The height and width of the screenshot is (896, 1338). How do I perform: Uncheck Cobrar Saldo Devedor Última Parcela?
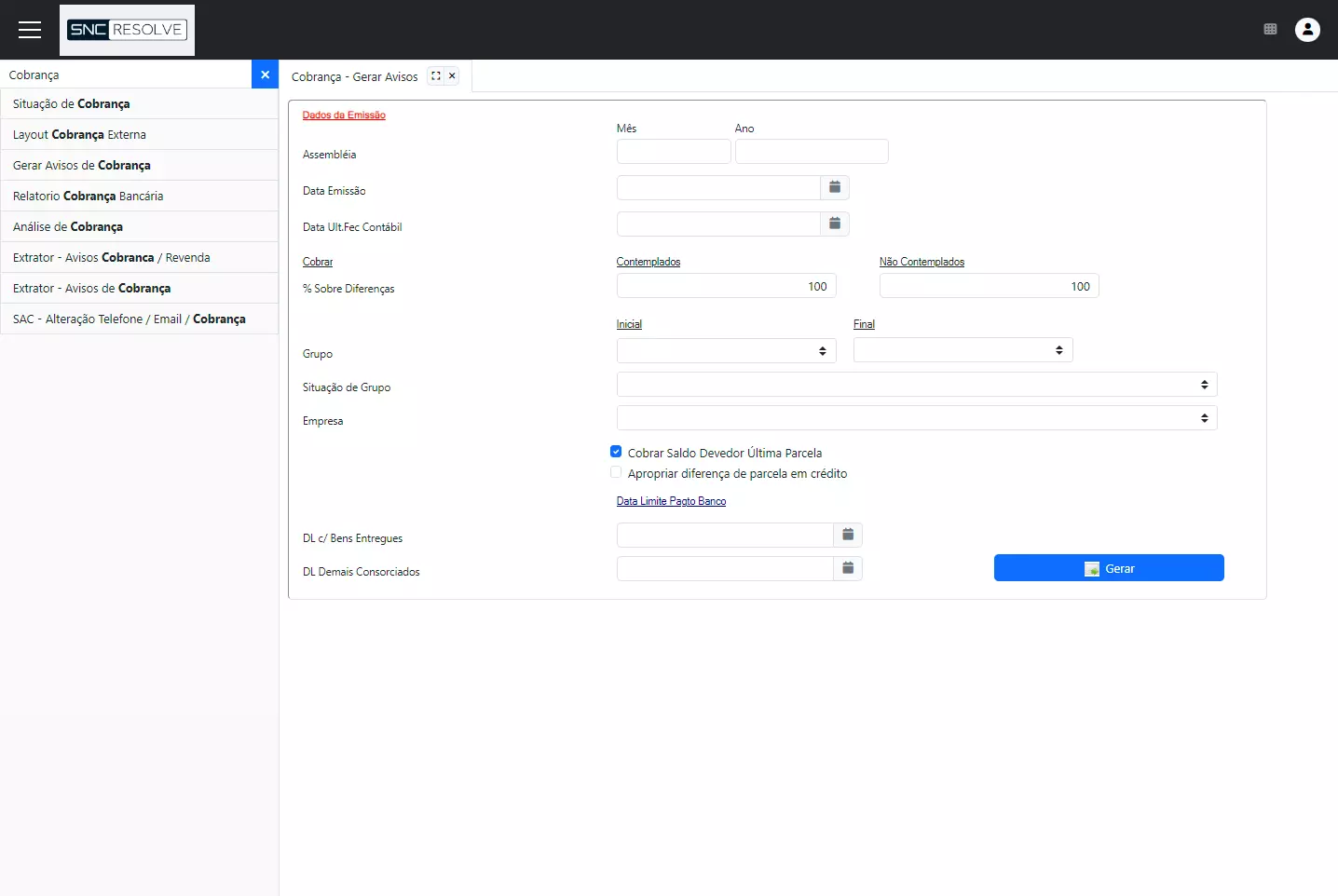616,452
